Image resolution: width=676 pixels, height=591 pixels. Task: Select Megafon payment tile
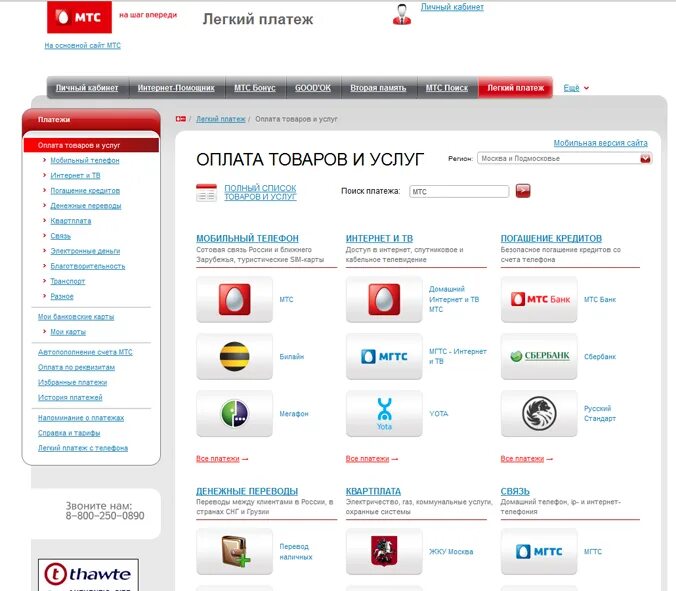point(235,413)
